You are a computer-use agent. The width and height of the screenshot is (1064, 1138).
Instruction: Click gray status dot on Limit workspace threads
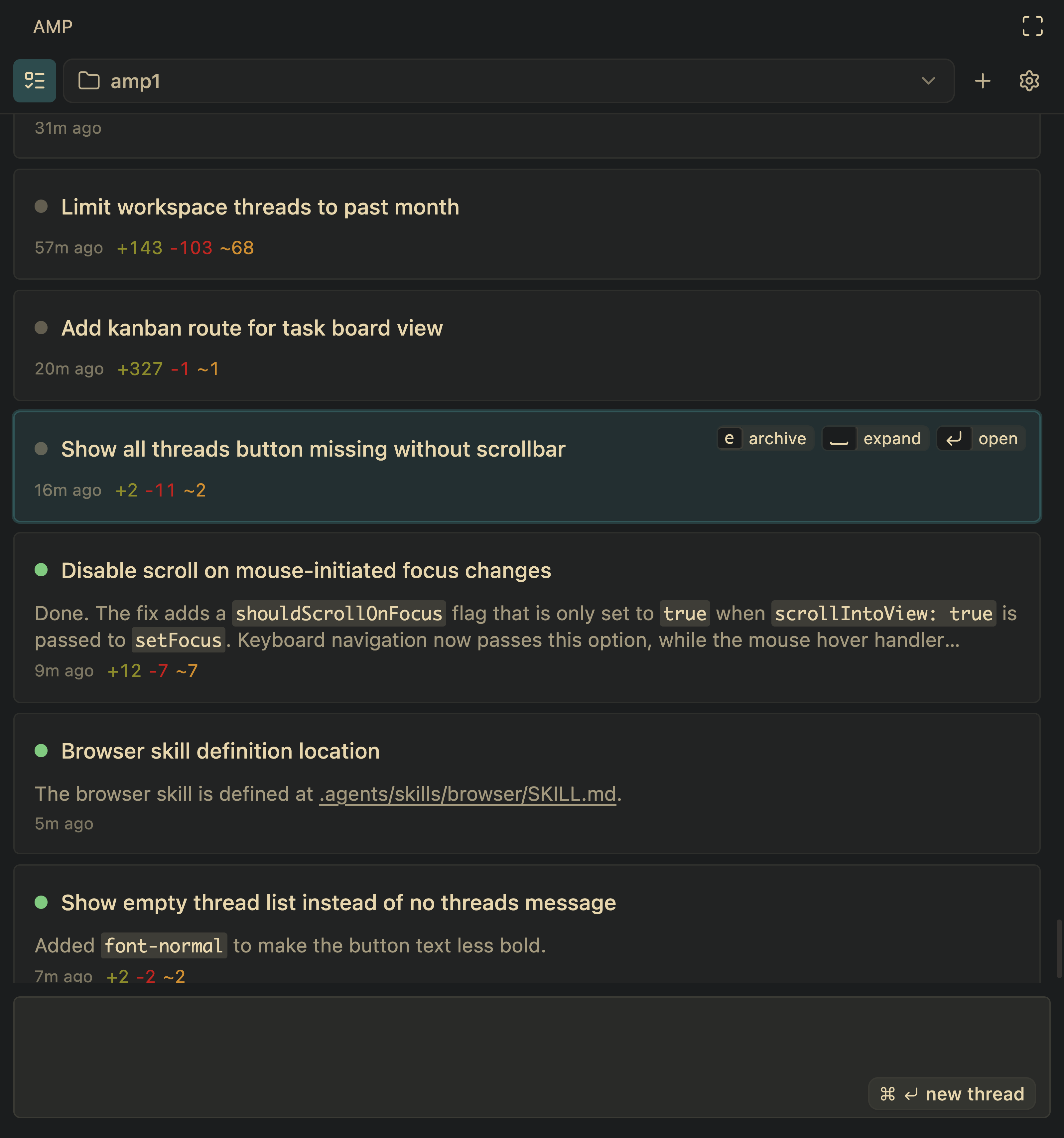41,207
